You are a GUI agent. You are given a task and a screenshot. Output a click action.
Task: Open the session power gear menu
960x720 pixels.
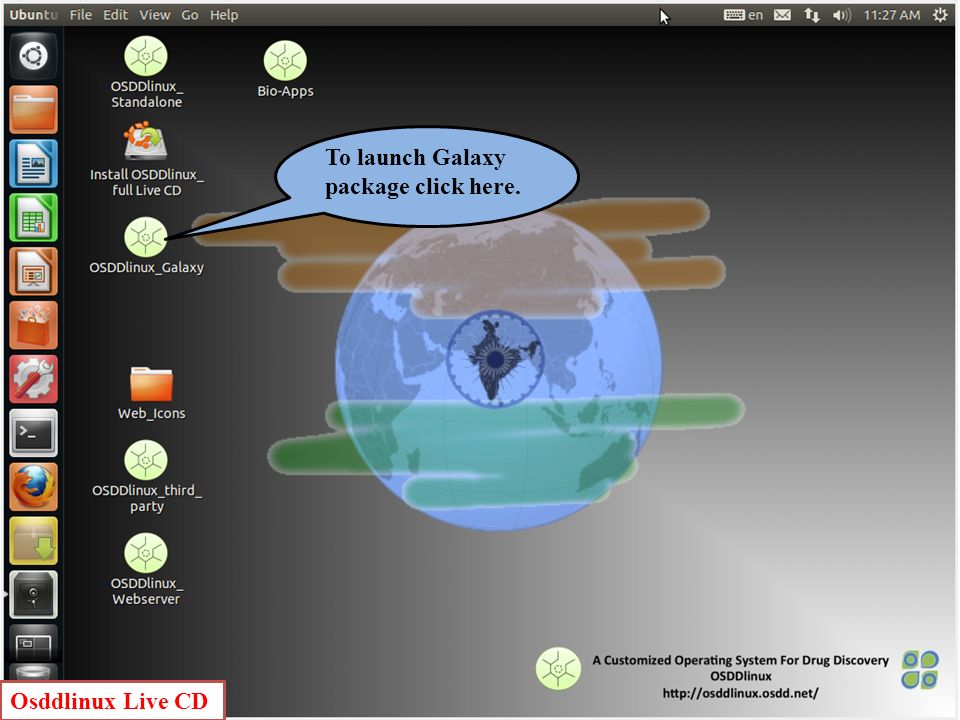point(940,15)
